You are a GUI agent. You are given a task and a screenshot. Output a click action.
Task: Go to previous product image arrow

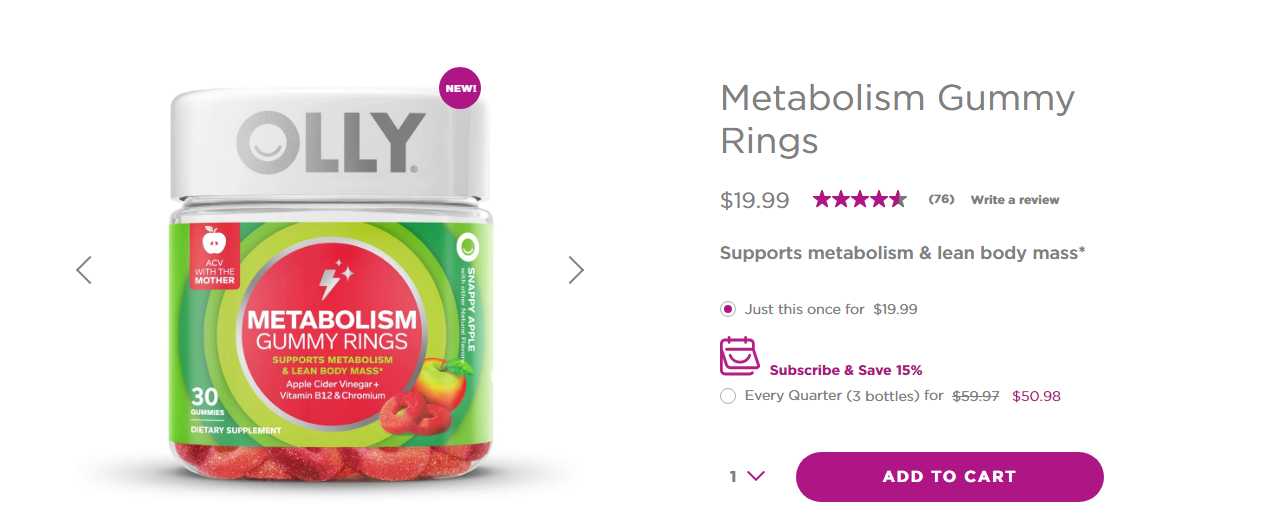[x=84, y=270]
